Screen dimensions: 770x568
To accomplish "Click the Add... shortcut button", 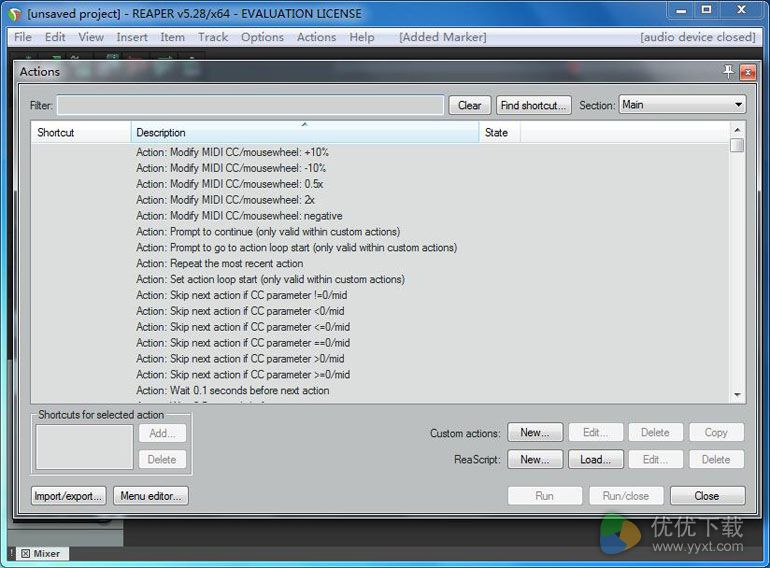I will click(162, 433).
